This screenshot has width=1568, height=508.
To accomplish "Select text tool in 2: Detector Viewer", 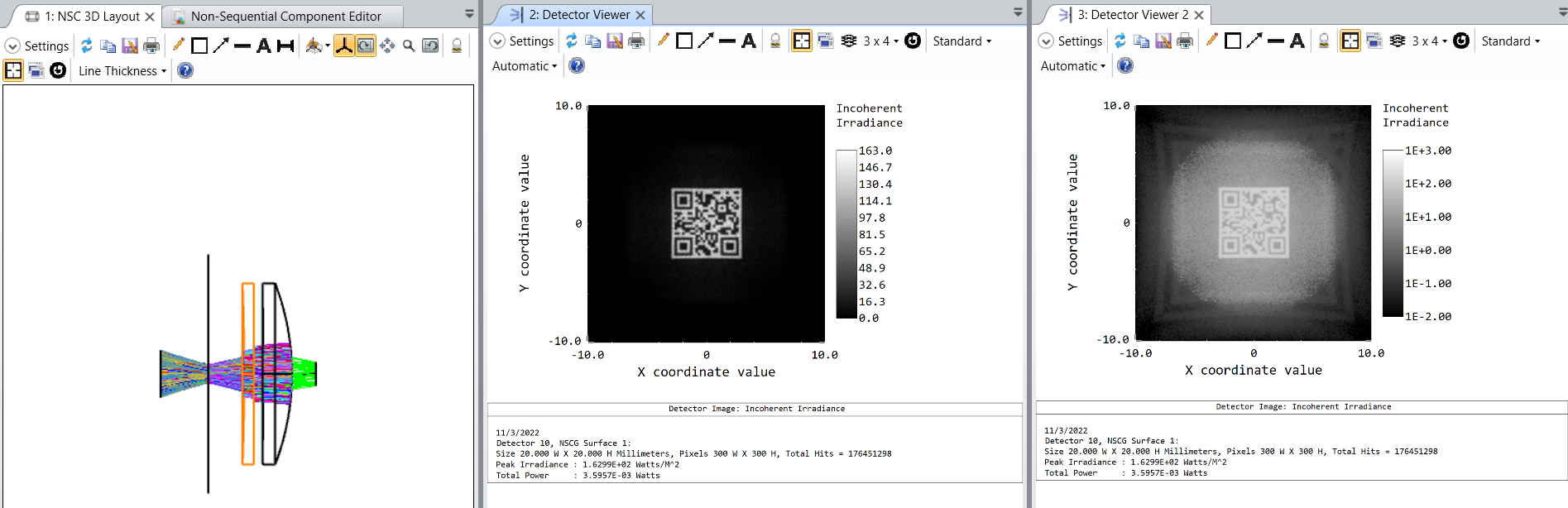I will [749, 41].
